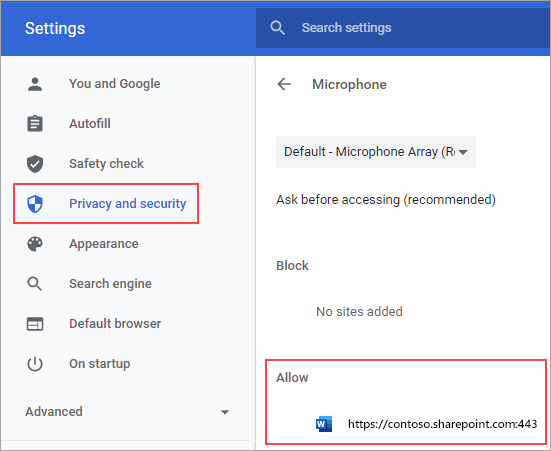551x451 pixels.
Task: Click the person icon beside You and Google
Action: pos(35,84)
